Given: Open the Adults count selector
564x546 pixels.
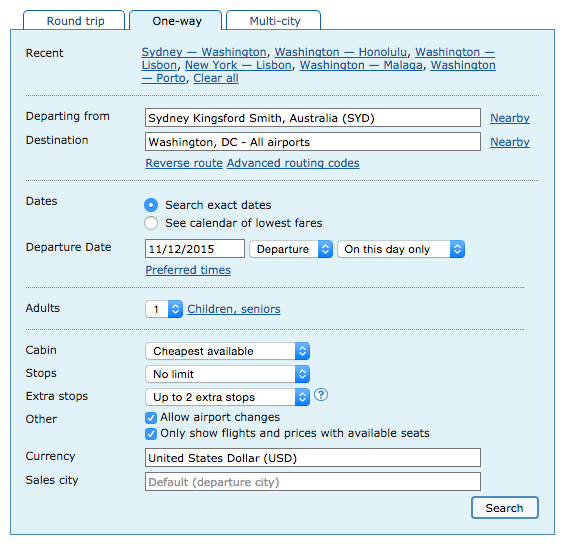Looking at the screenshot, I should coord(164,309).
